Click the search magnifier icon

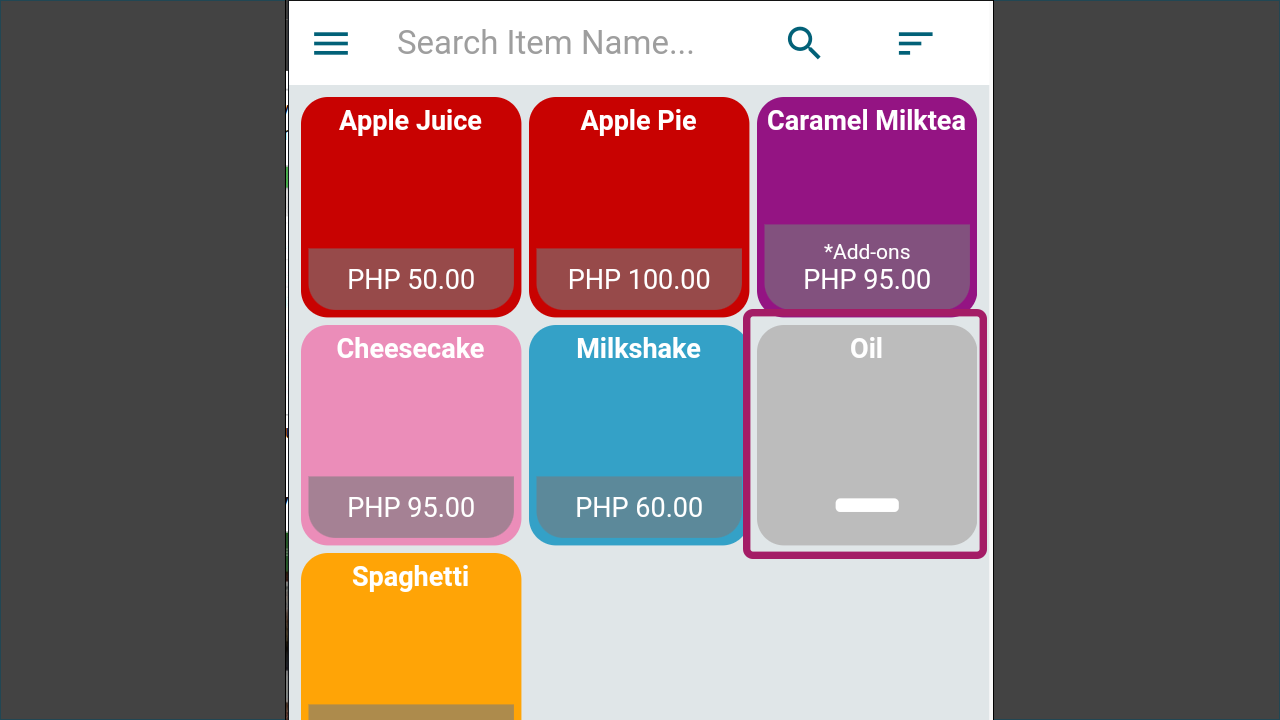[x=804, y=43]
